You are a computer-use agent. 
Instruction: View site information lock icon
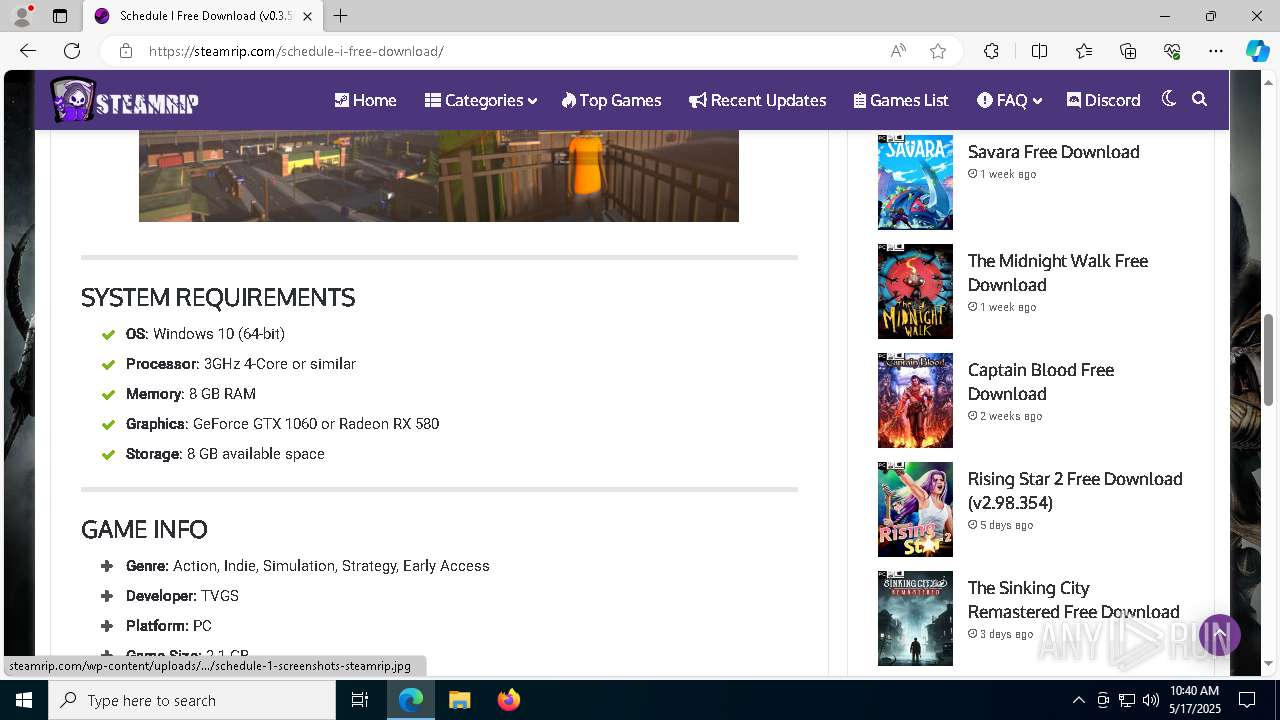(126, 51)
